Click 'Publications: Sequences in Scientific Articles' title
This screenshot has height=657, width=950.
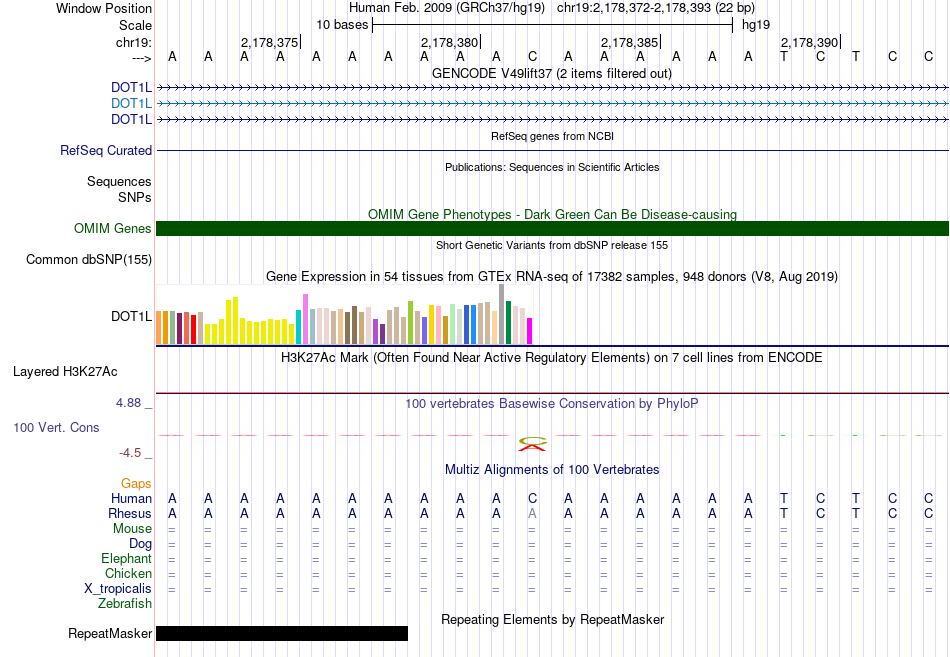point(552,167)
